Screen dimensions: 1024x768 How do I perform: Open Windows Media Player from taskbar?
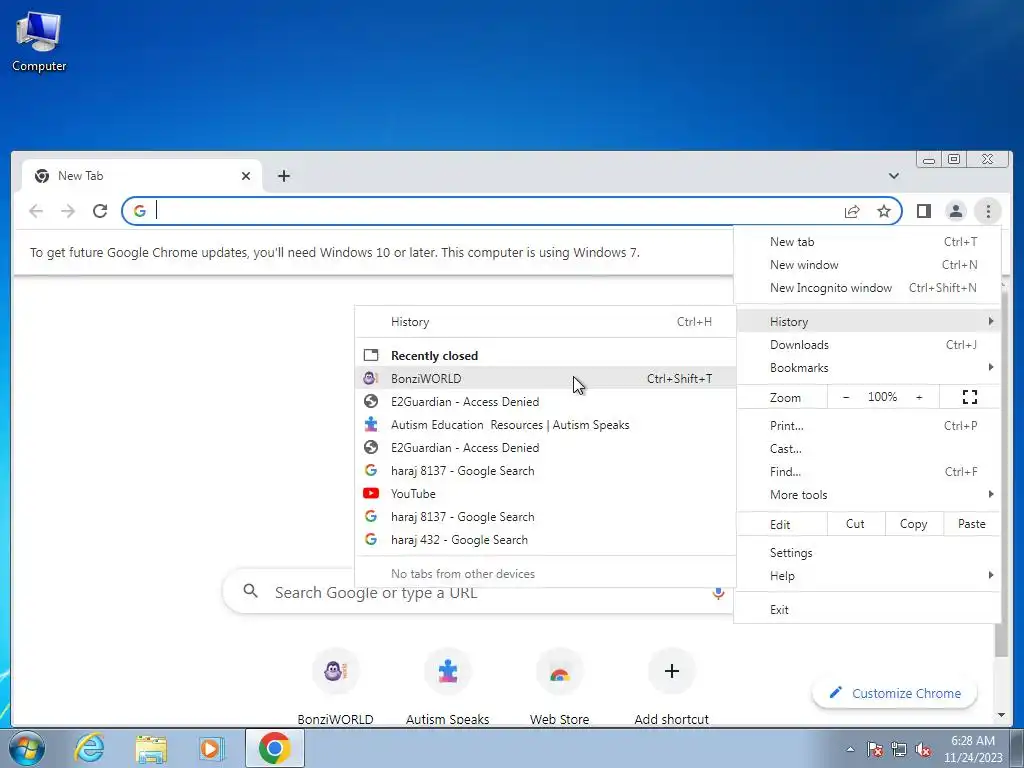(x=211, y=748)
